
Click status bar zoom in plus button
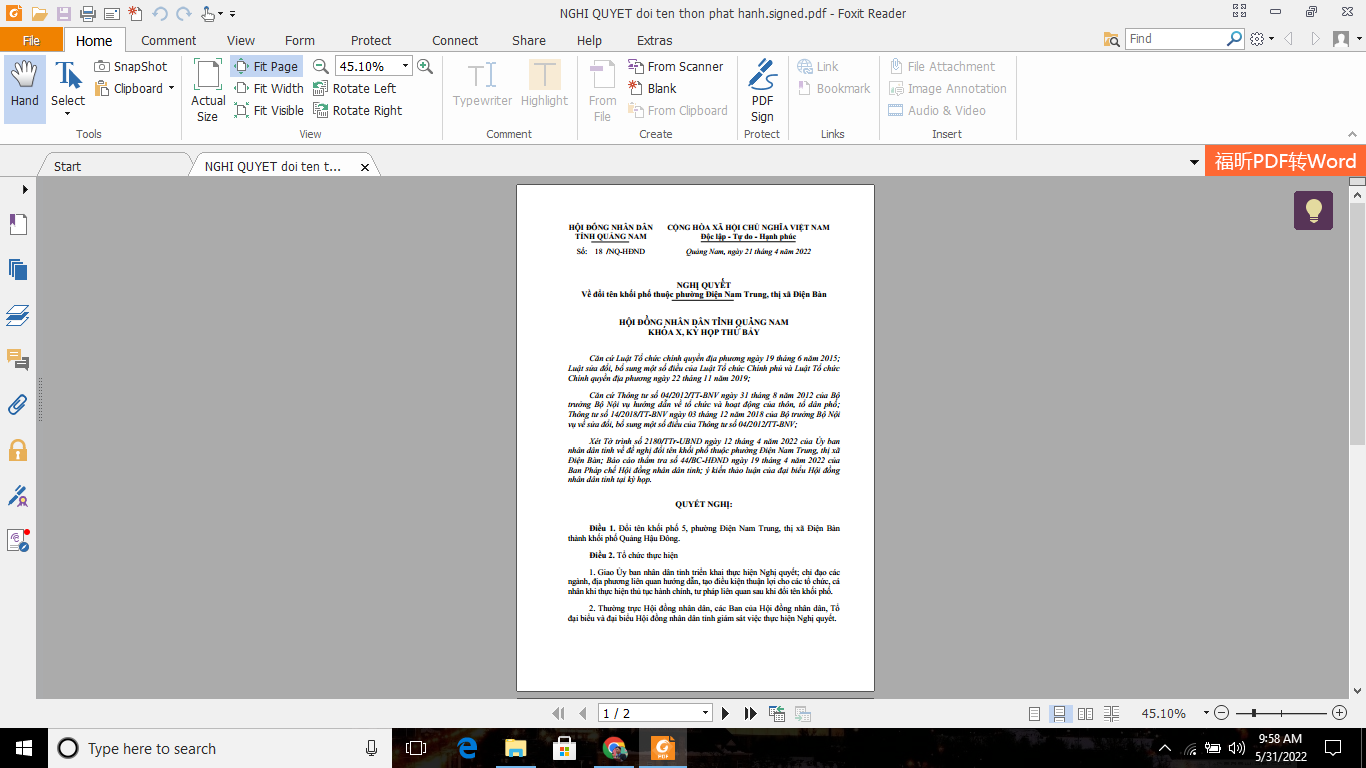[x=1340, y=713]
